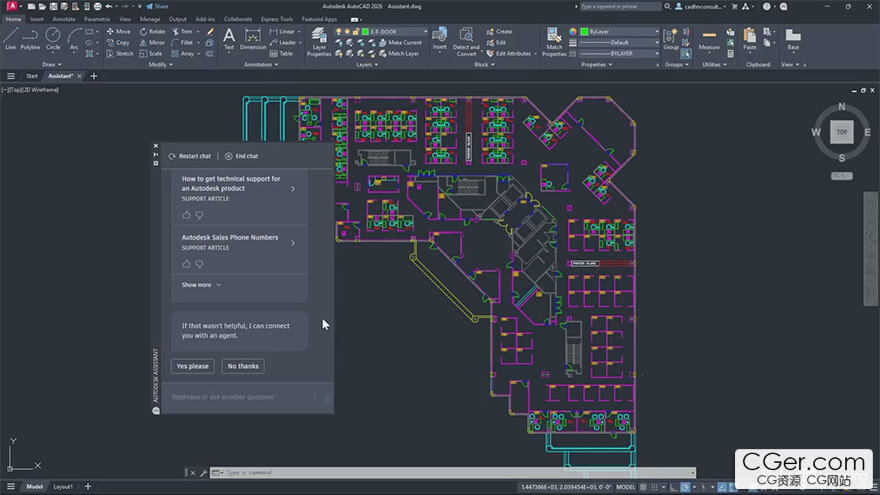Click the Share button in title bar
This screenshot has width=880, height=495.
click(157, 6)
